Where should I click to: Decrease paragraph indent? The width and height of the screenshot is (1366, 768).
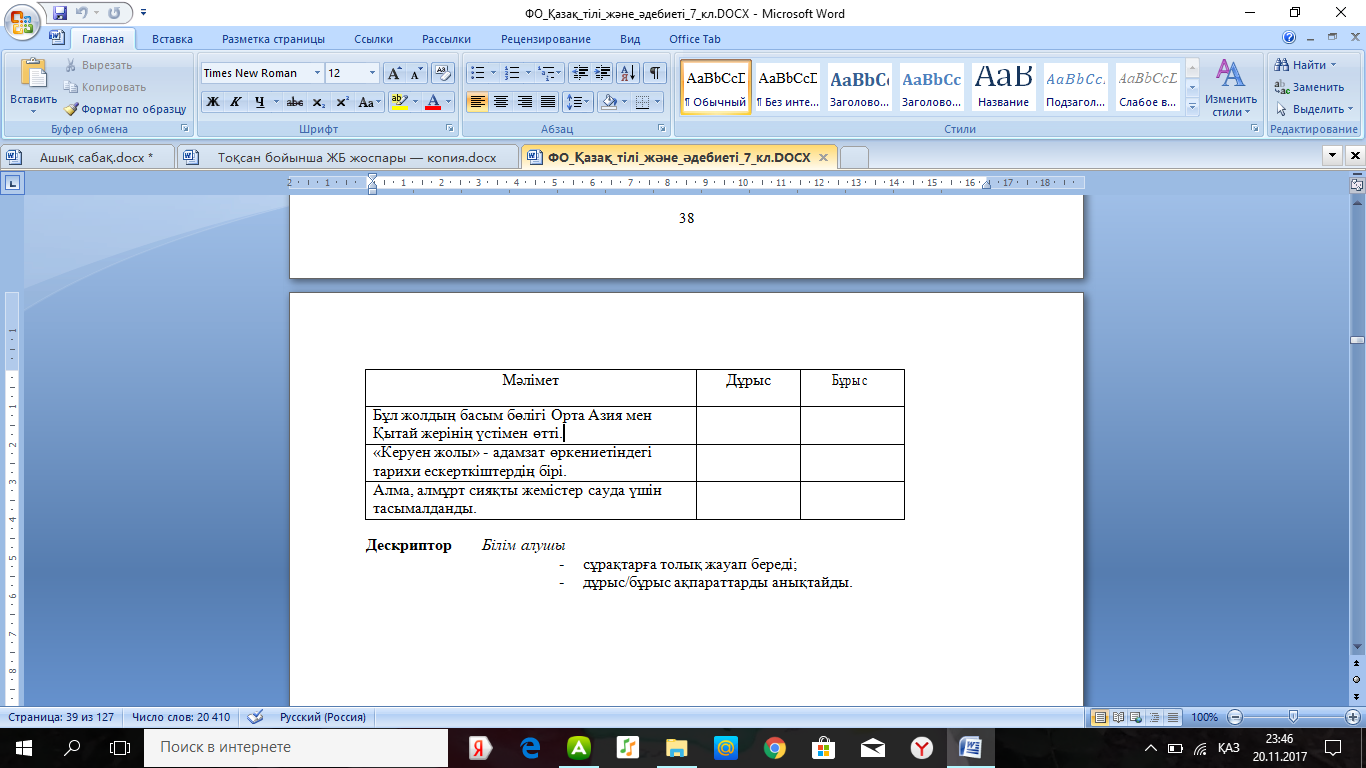click(x=580, y=73)
